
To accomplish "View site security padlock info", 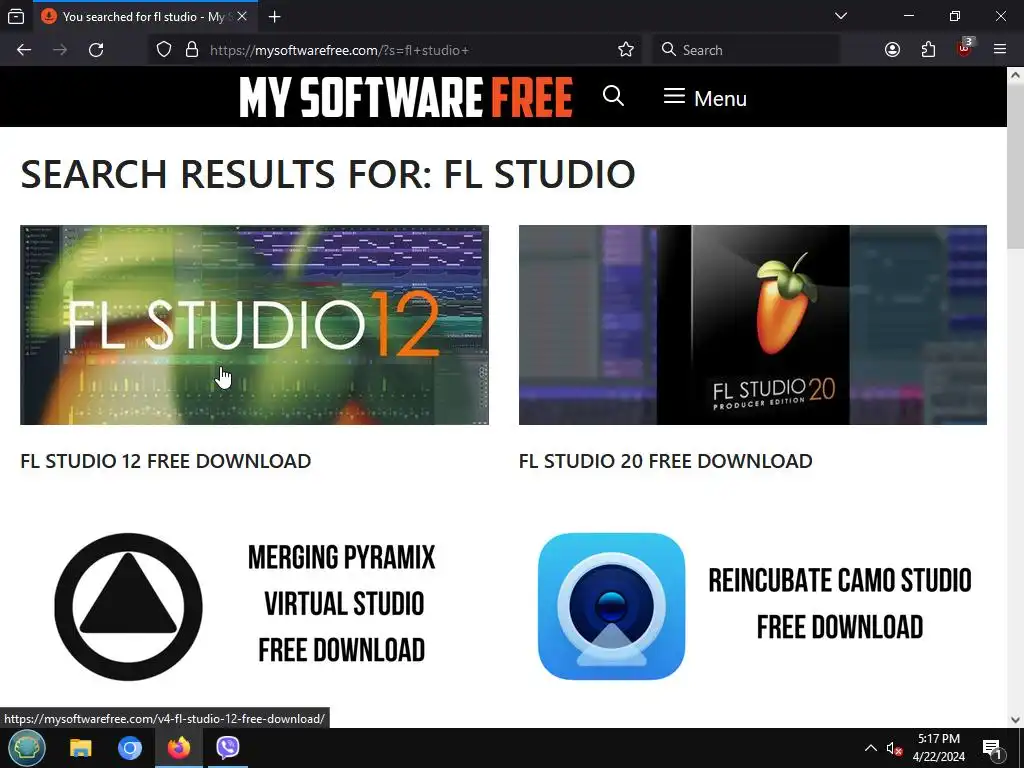I will [x=192, y=50].
